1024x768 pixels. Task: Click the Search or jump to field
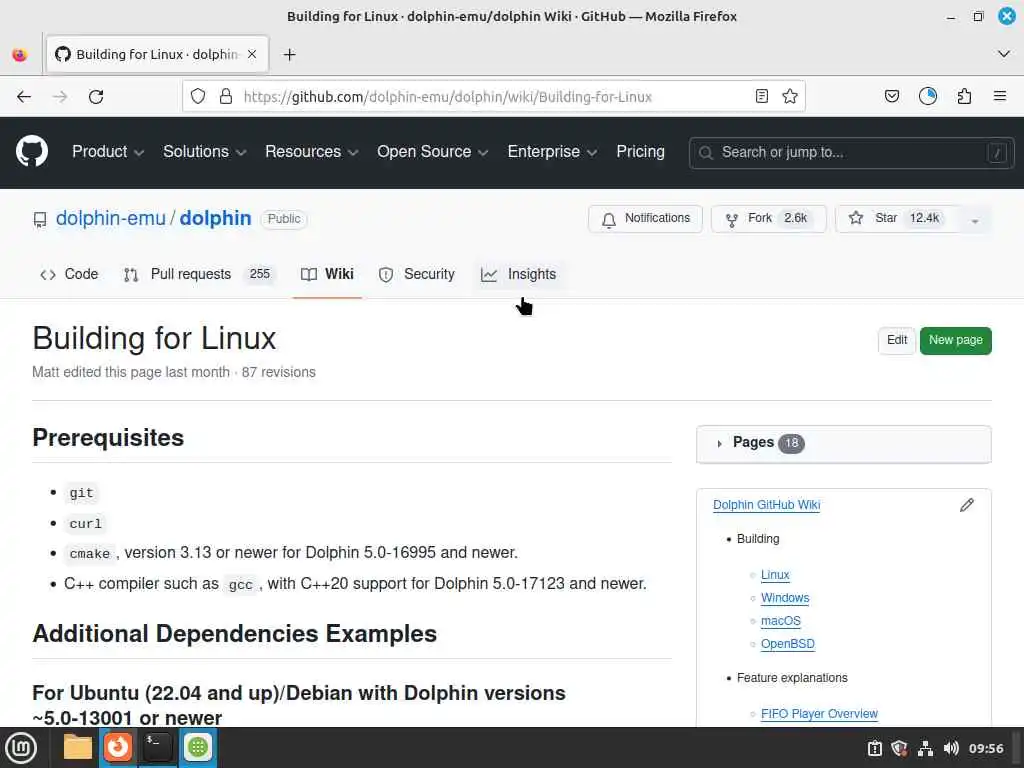pos(852,153)
